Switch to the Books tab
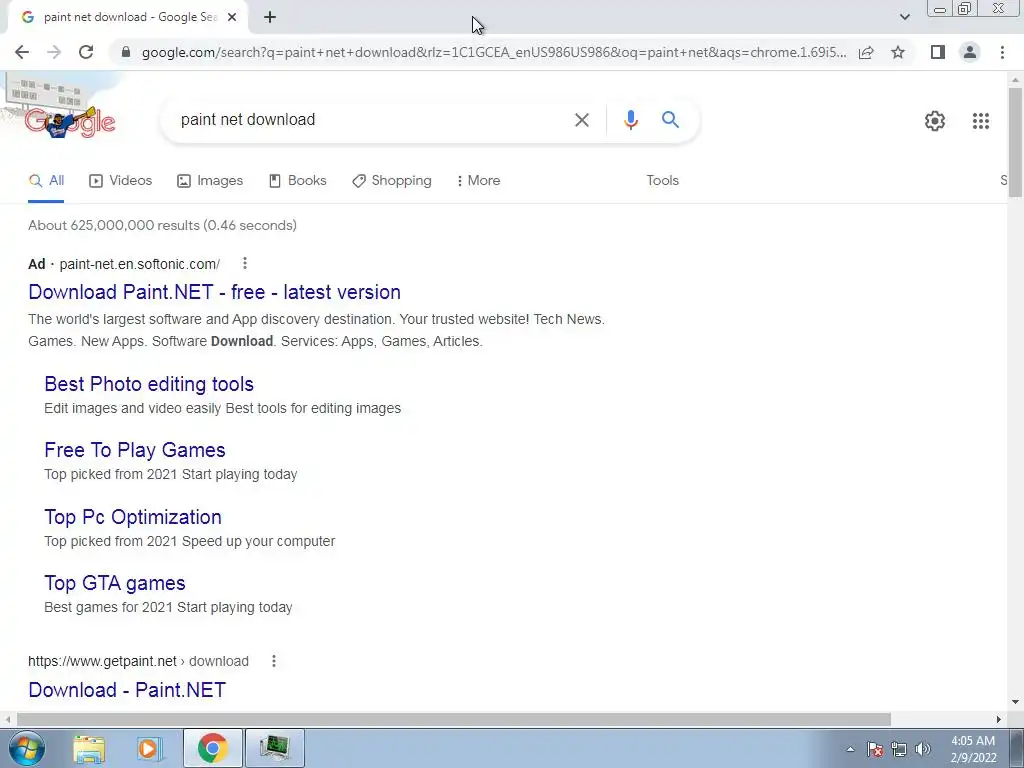Image resolution: width=1024 pixels, height=768 pixels. coord(298,181)
